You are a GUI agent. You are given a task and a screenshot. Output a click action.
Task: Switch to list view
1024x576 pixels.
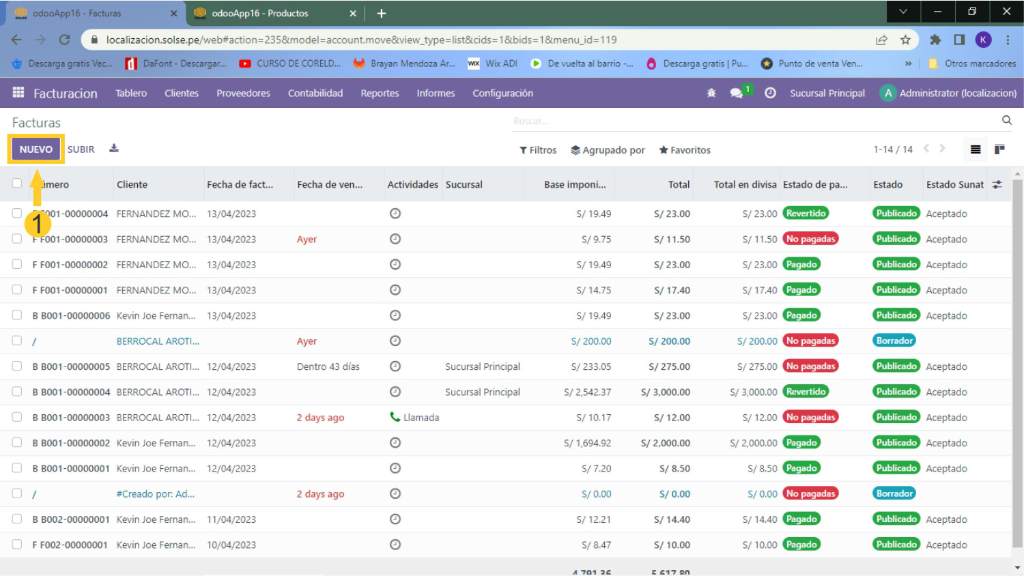pyautogui.click(x=976, y=150)
